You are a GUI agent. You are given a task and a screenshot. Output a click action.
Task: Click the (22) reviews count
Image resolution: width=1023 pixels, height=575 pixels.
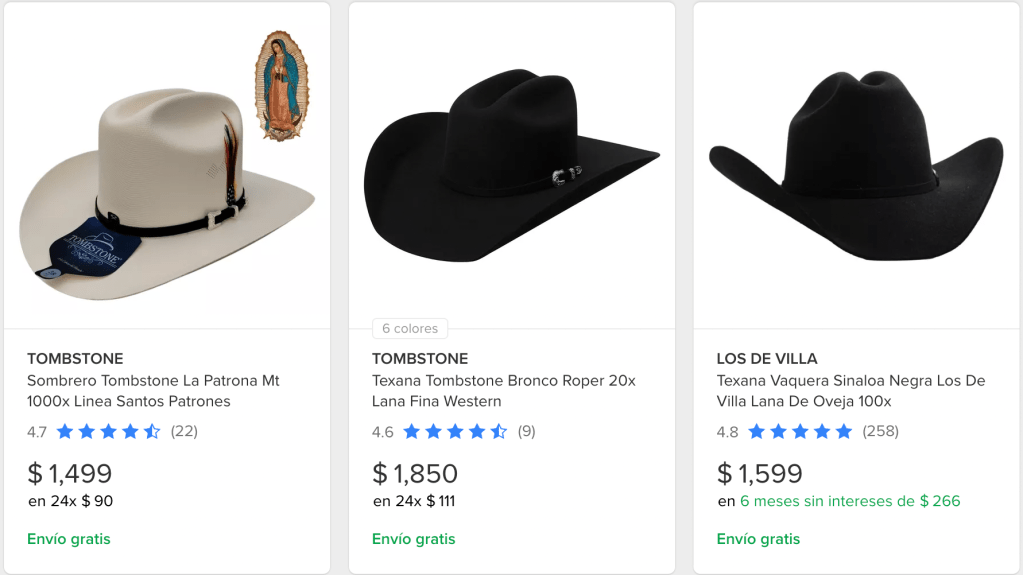184,432
